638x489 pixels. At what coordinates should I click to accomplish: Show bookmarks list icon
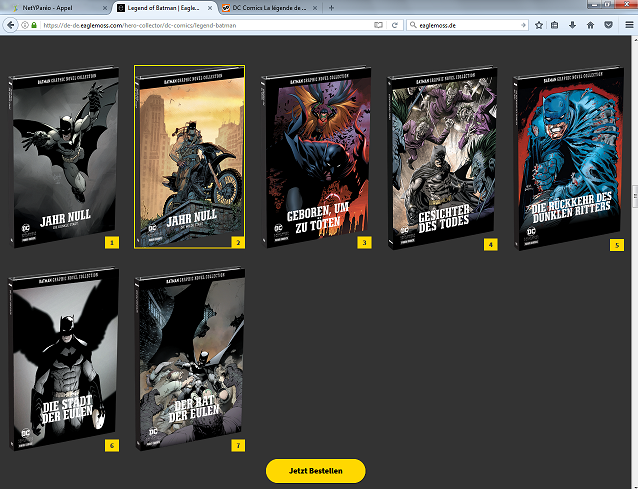[x=555, y=25]
